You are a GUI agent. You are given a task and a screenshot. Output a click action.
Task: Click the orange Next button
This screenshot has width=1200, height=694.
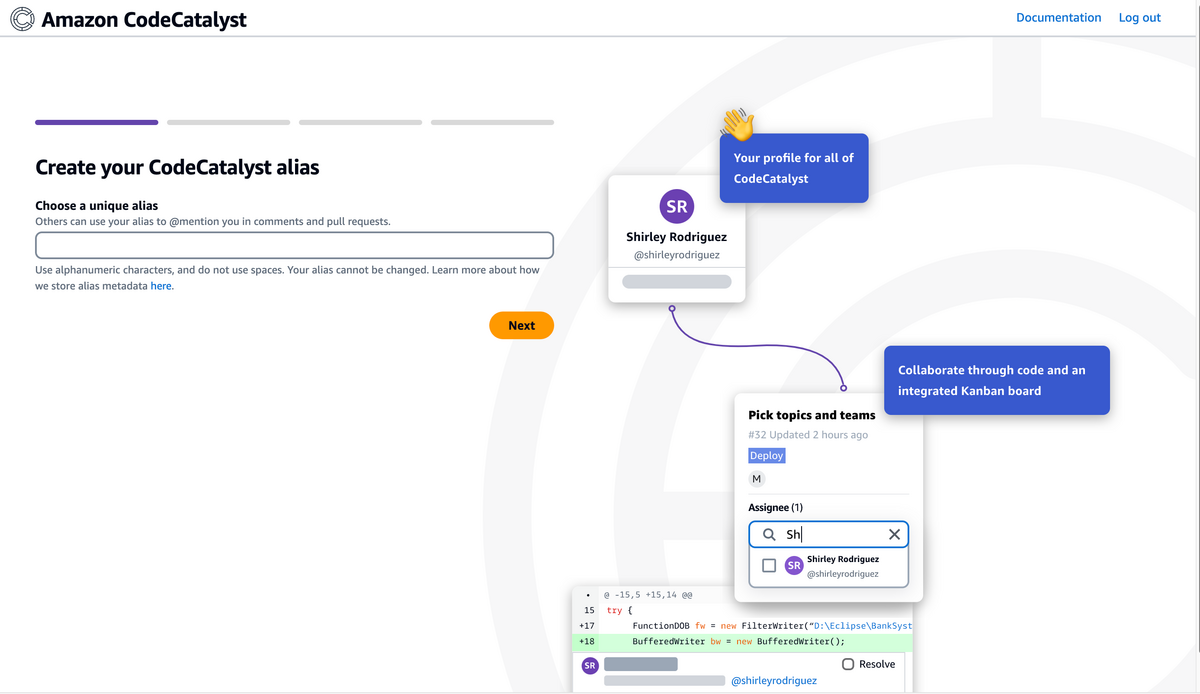pyautogui.click(x=521, y=325)
